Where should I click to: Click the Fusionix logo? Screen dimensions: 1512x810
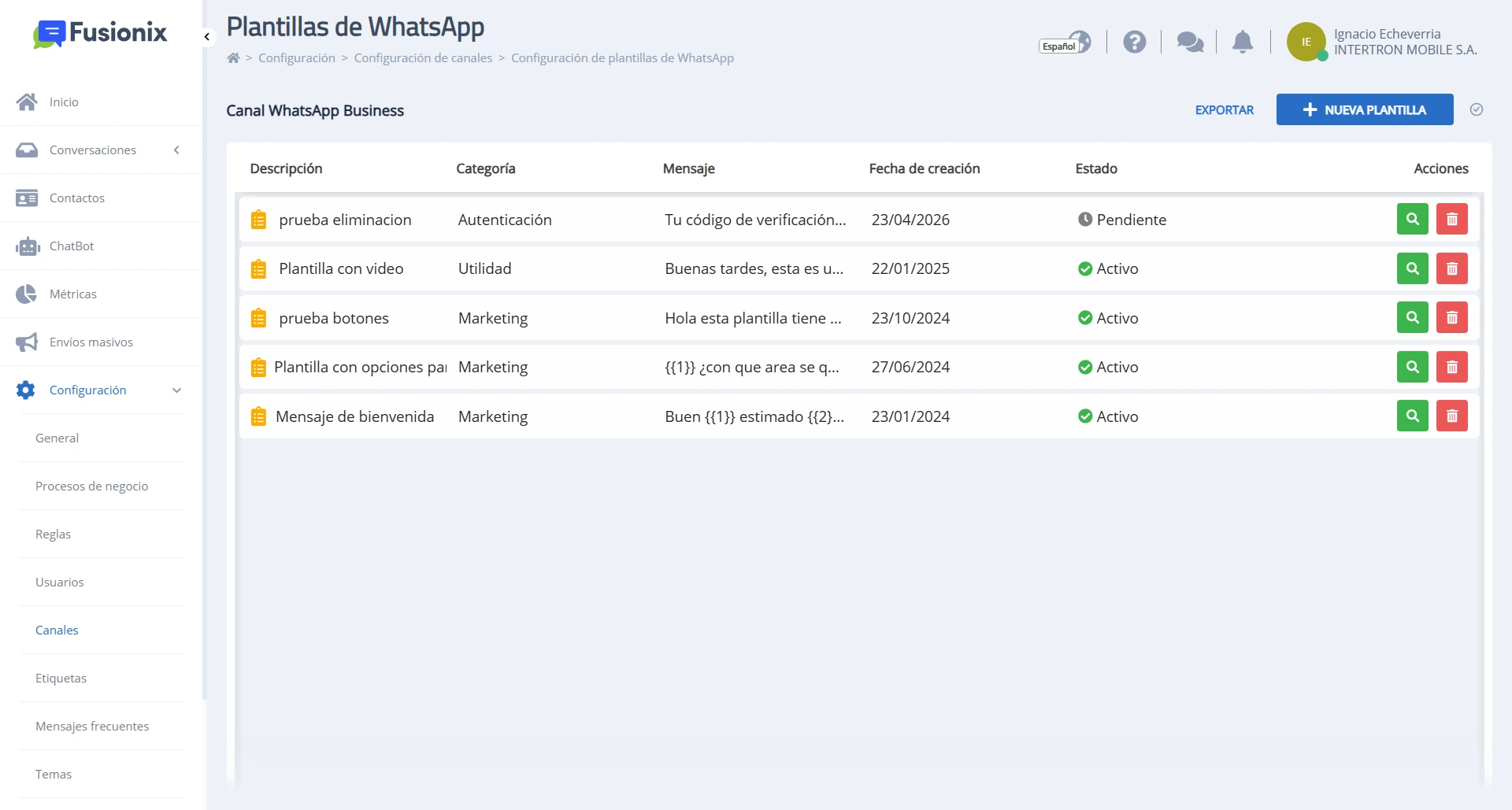(100, 33)
